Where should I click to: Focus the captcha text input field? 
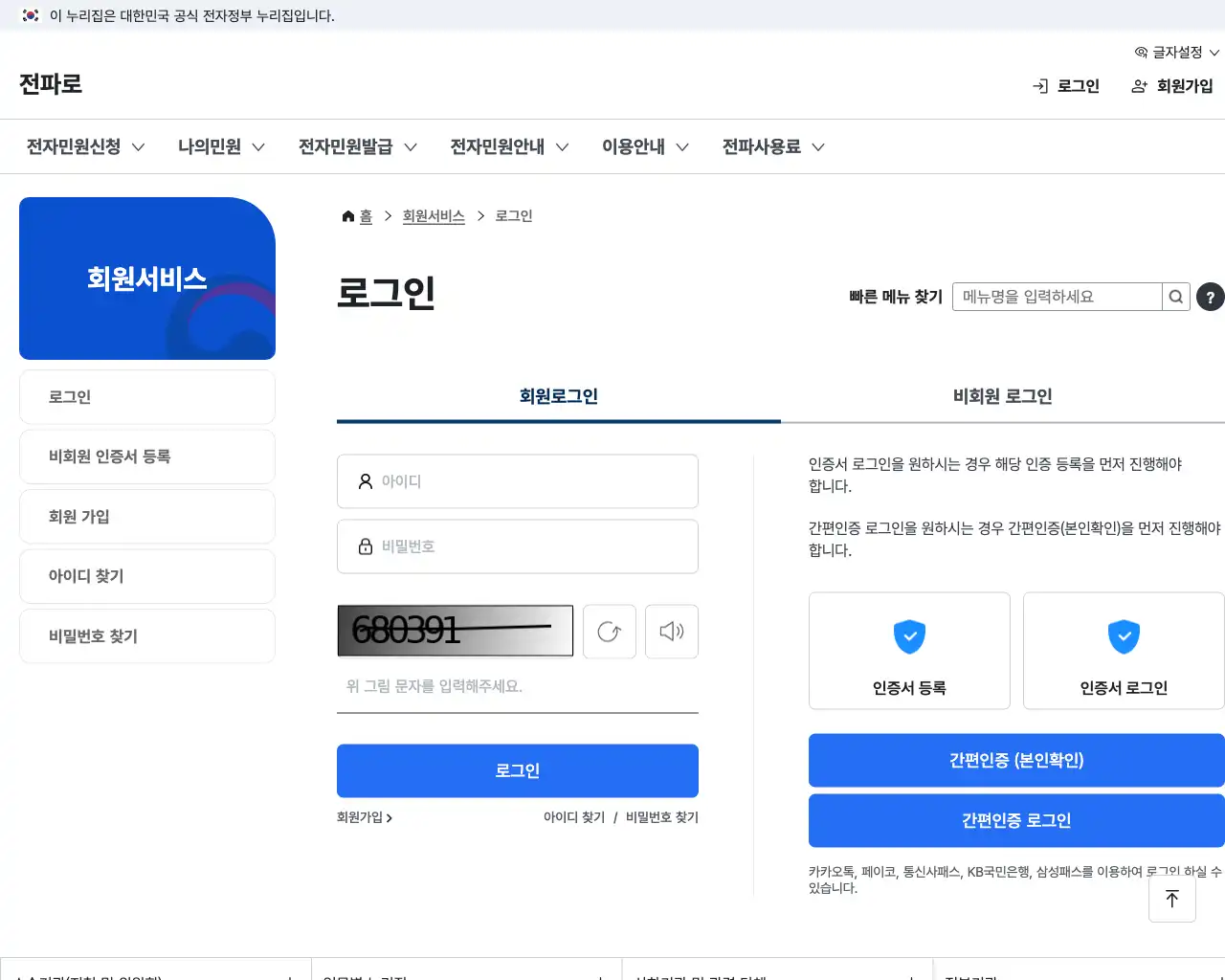pyautogui.click(x=518, y=686)
